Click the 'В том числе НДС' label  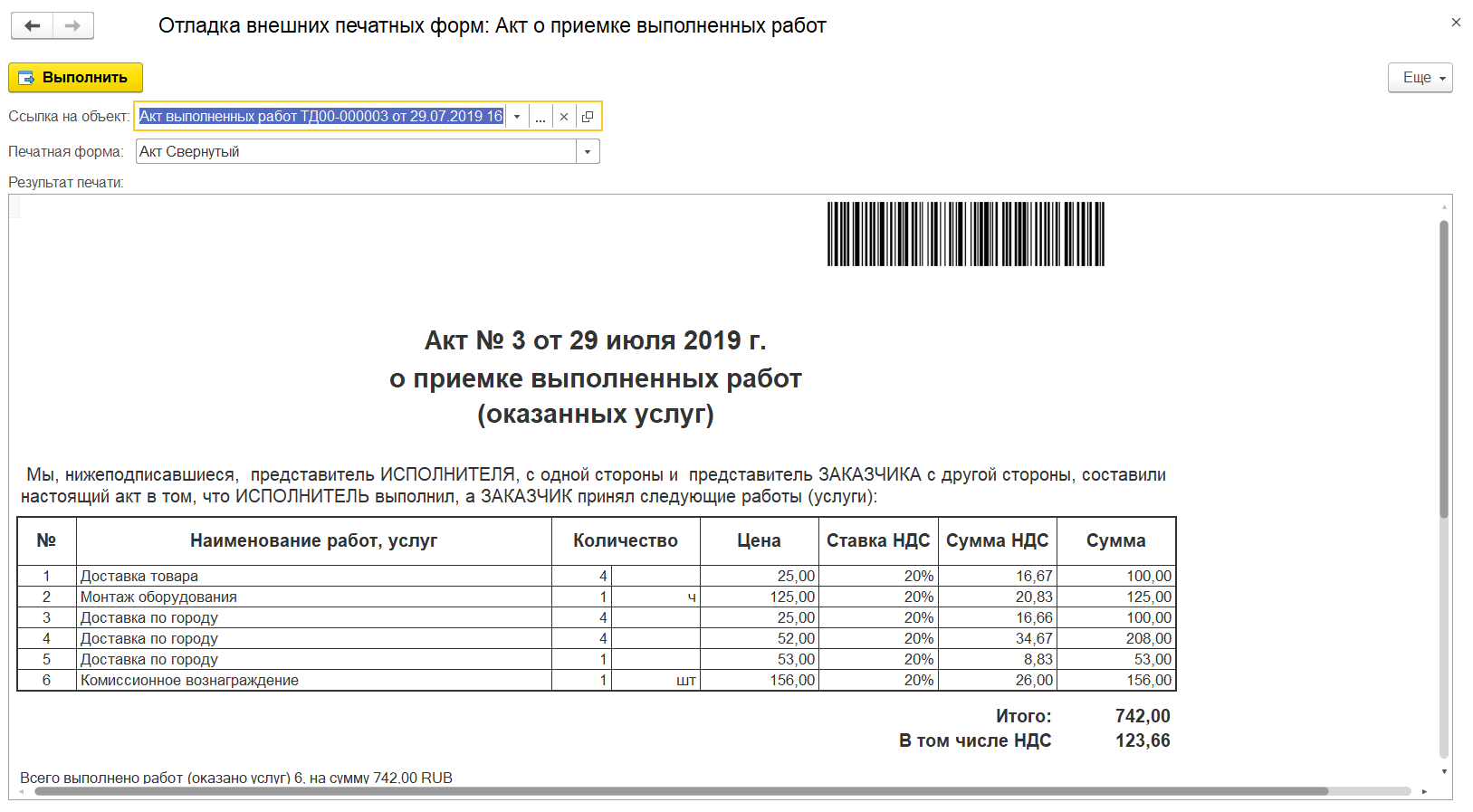(975, 740)
